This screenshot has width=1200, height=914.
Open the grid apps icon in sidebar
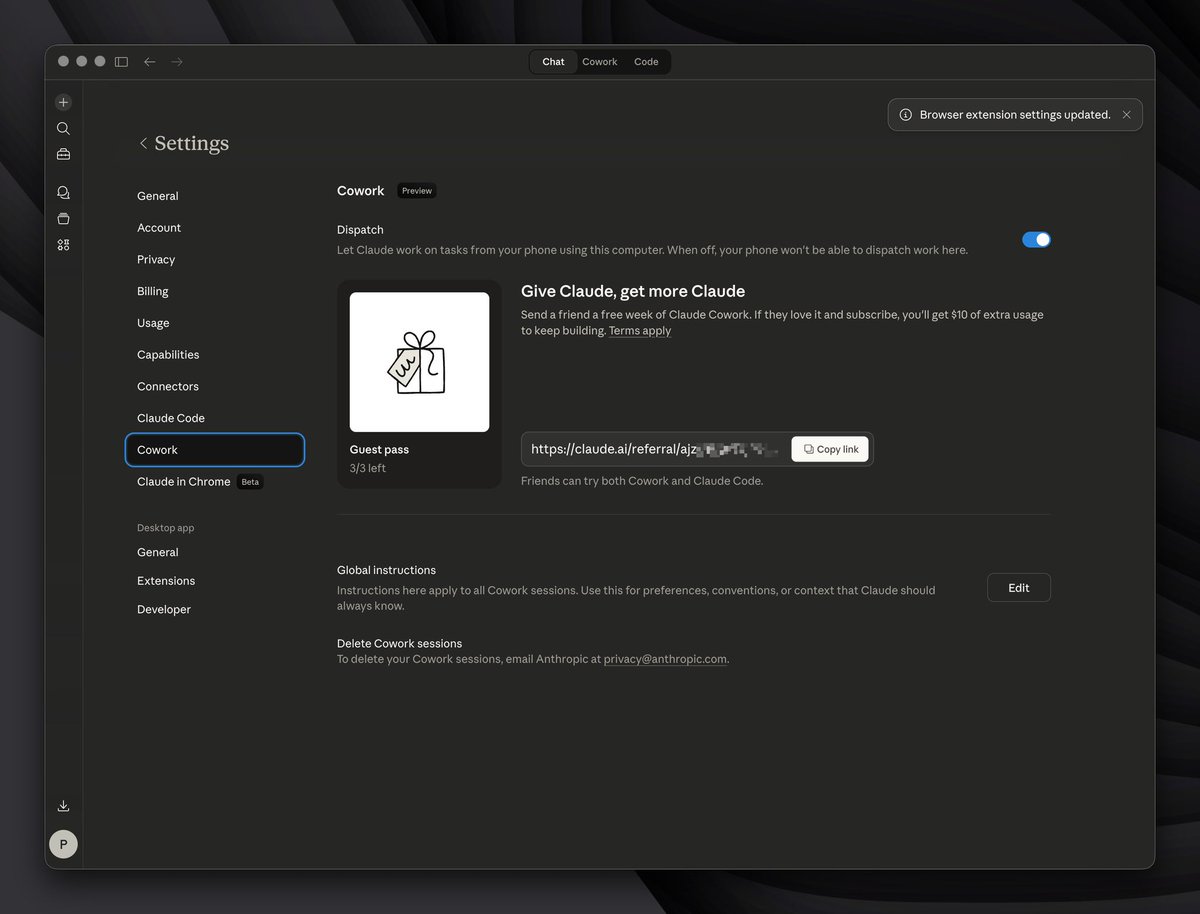click(63, 244)
